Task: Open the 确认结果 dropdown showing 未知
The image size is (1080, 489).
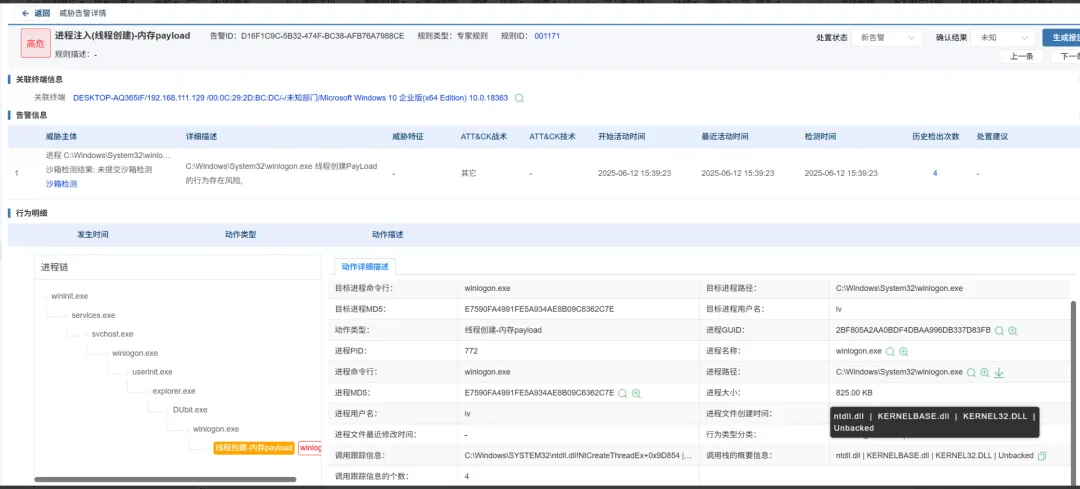Action: coord(999,38)
